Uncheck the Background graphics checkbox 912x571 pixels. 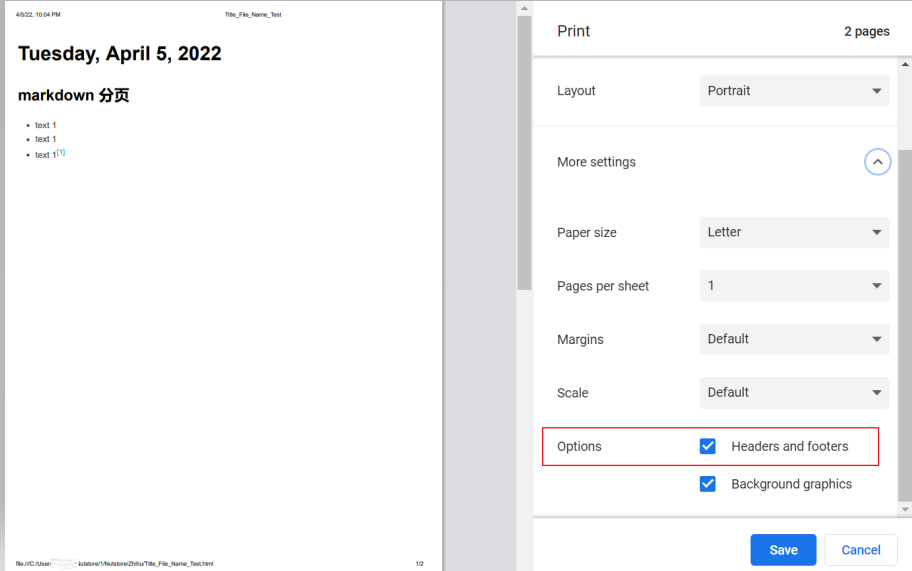[707, 484]
